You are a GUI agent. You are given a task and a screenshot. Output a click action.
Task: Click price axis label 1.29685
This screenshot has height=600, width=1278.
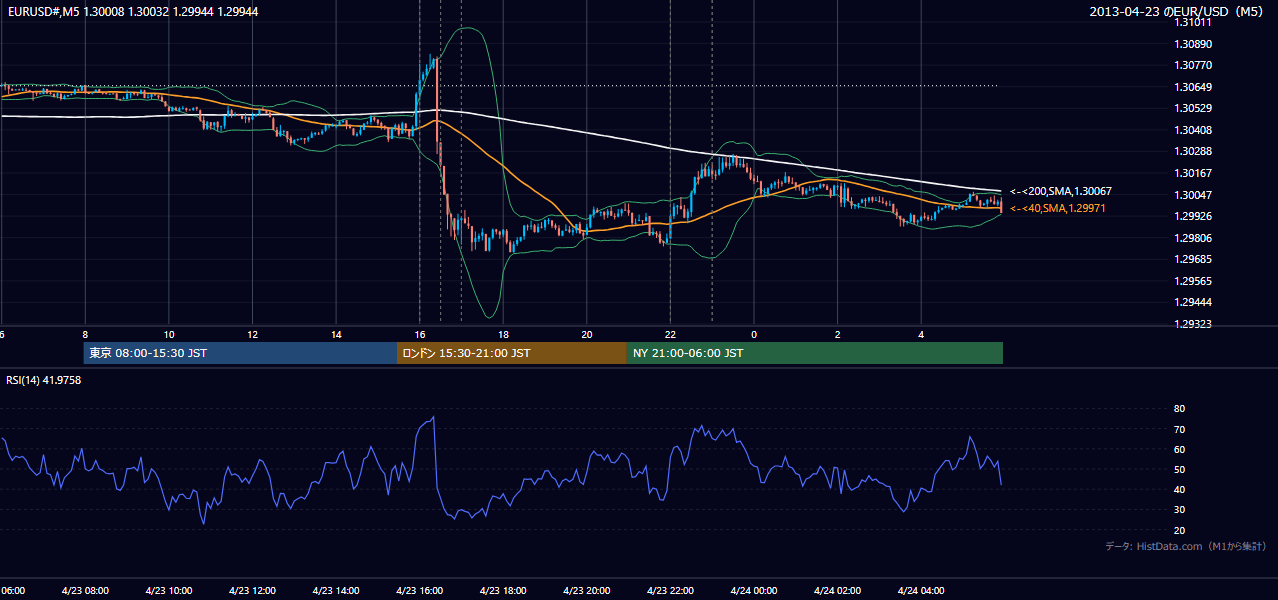1193,259
